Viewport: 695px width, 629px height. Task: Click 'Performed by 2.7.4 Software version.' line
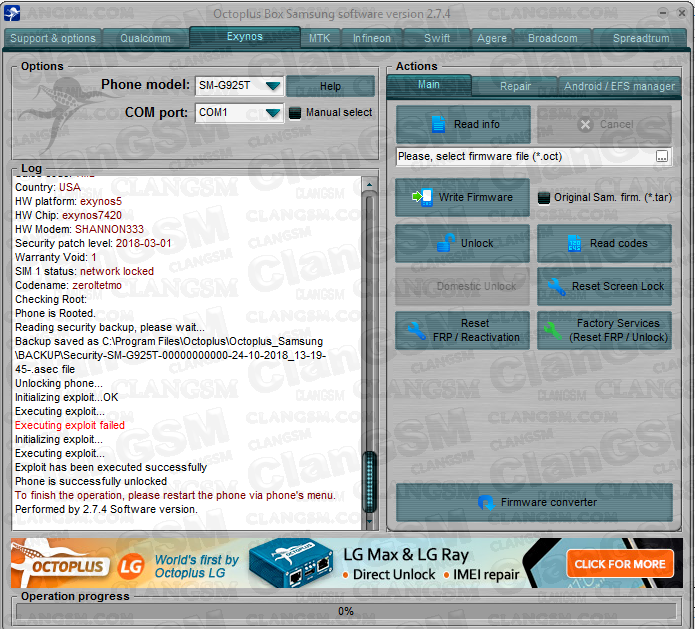[x=106, y=509]
